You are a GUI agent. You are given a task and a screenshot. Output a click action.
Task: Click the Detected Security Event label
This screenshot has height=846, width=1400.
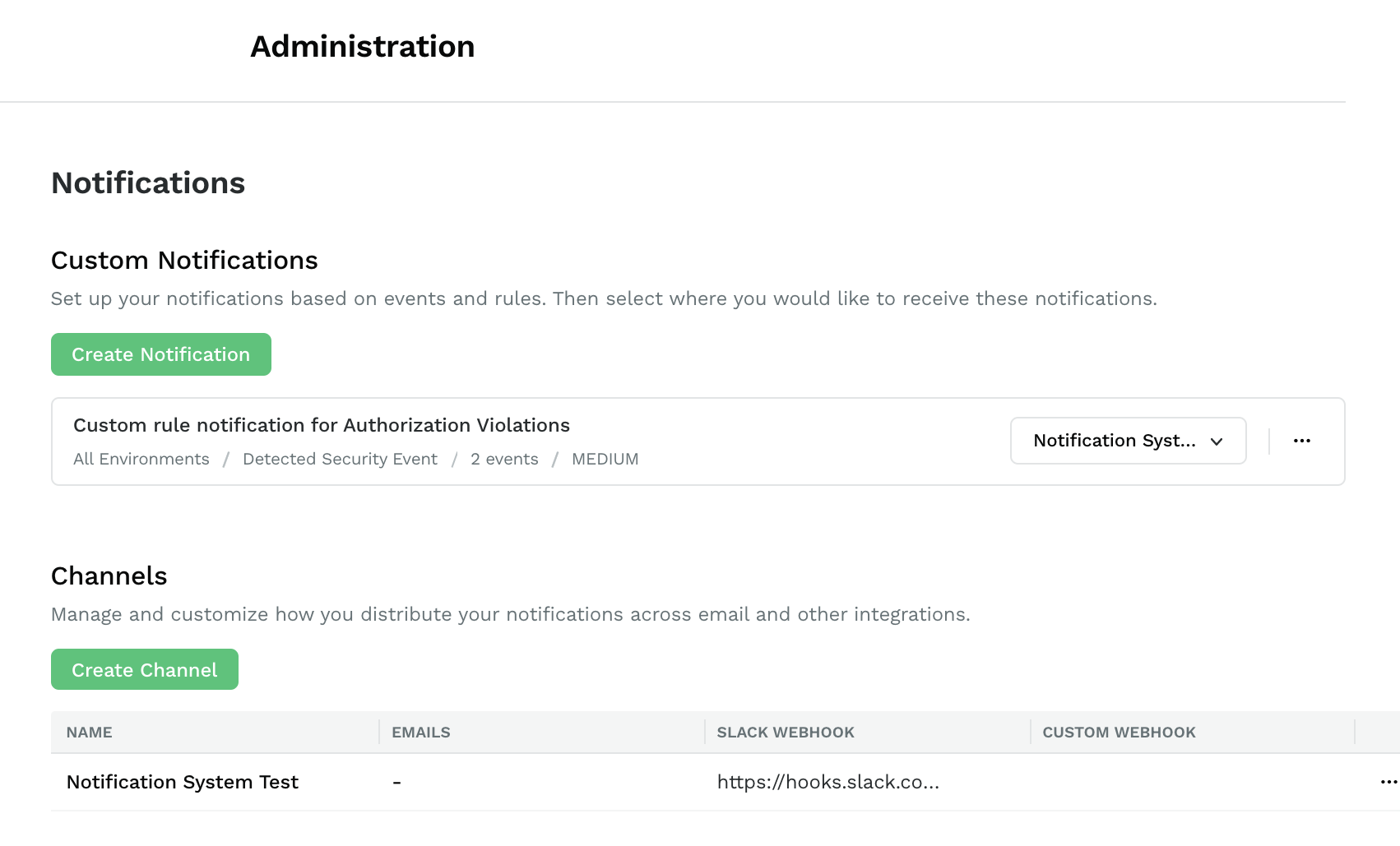pos(340,460)
